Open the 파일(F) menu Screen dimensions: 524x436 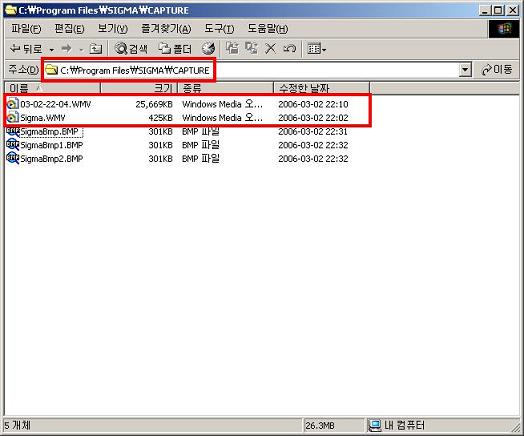pyautogui.click(x=26, y=29)
